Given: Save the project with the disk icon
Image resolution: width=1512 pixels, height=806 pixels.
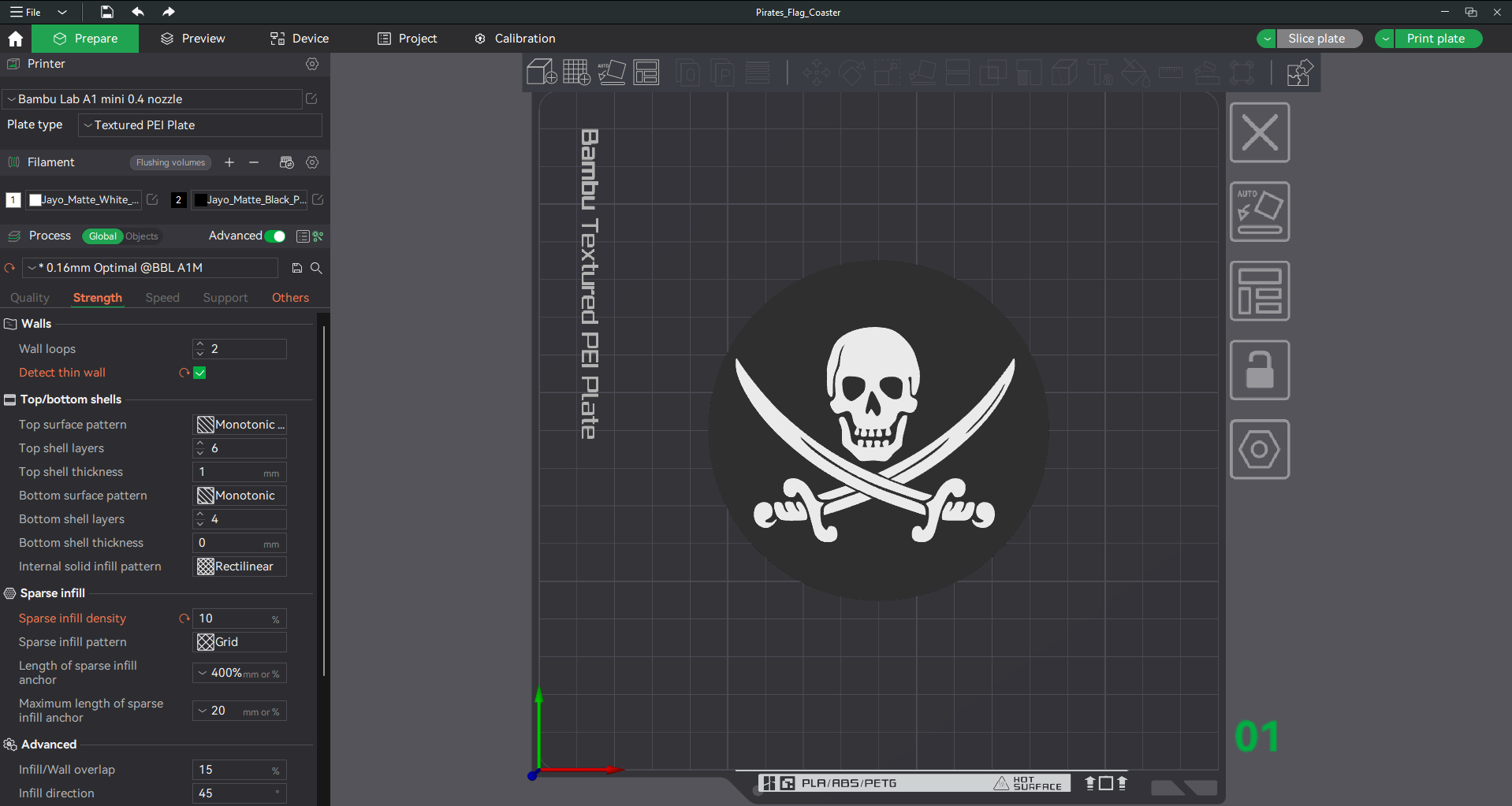Looking at the screenshot, I should 107,12.
